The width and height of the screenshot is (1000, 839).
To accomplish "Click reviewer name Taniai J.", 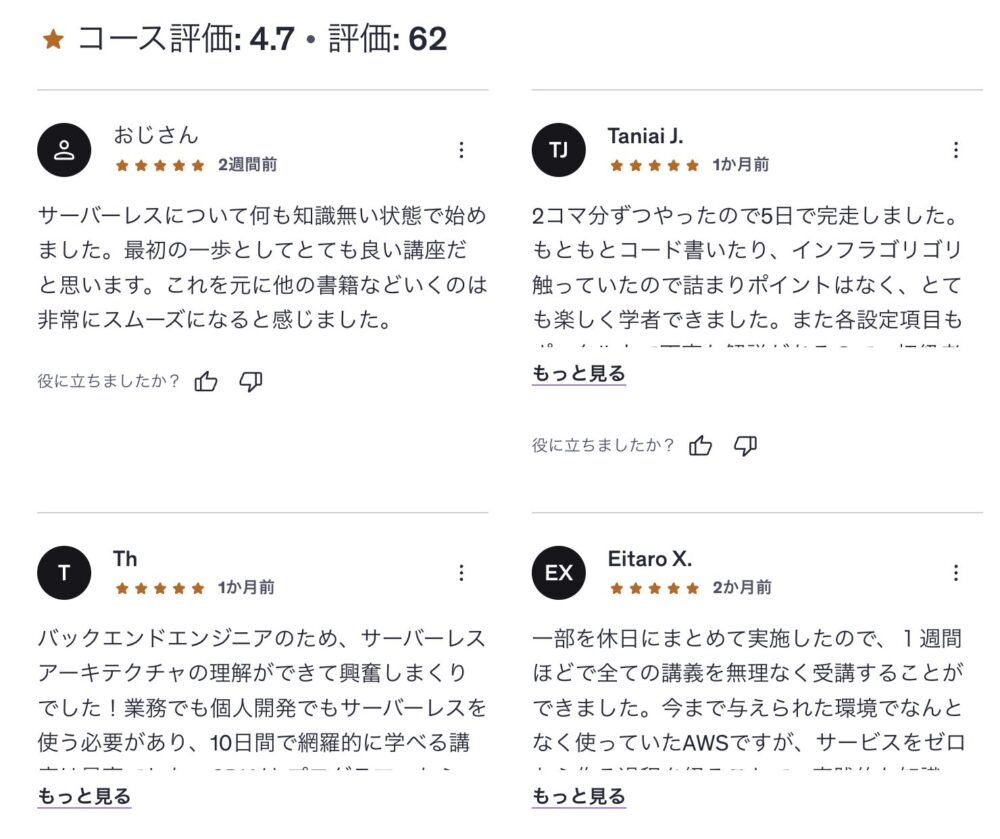I will click(x=645, y=136).
